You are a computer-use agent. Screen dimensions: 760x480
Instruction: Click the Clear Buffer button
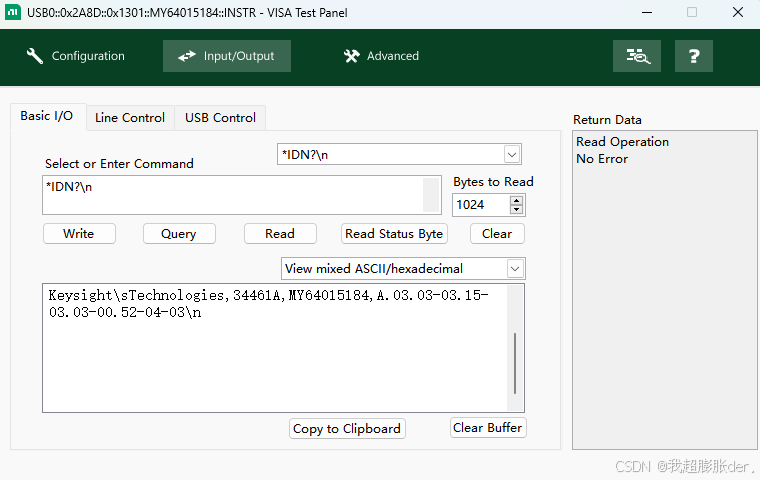pos(488,428)
